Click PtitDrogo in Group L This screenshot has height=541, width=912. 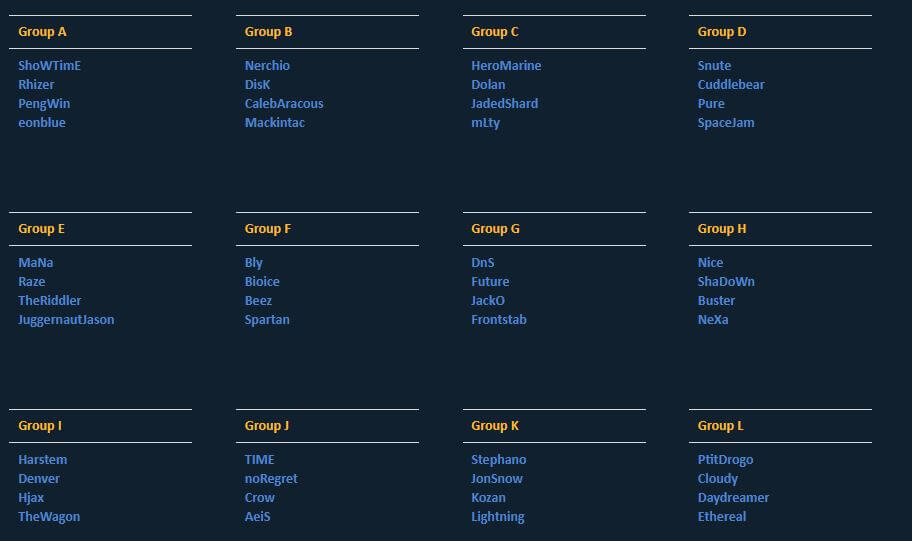(725, 460)
